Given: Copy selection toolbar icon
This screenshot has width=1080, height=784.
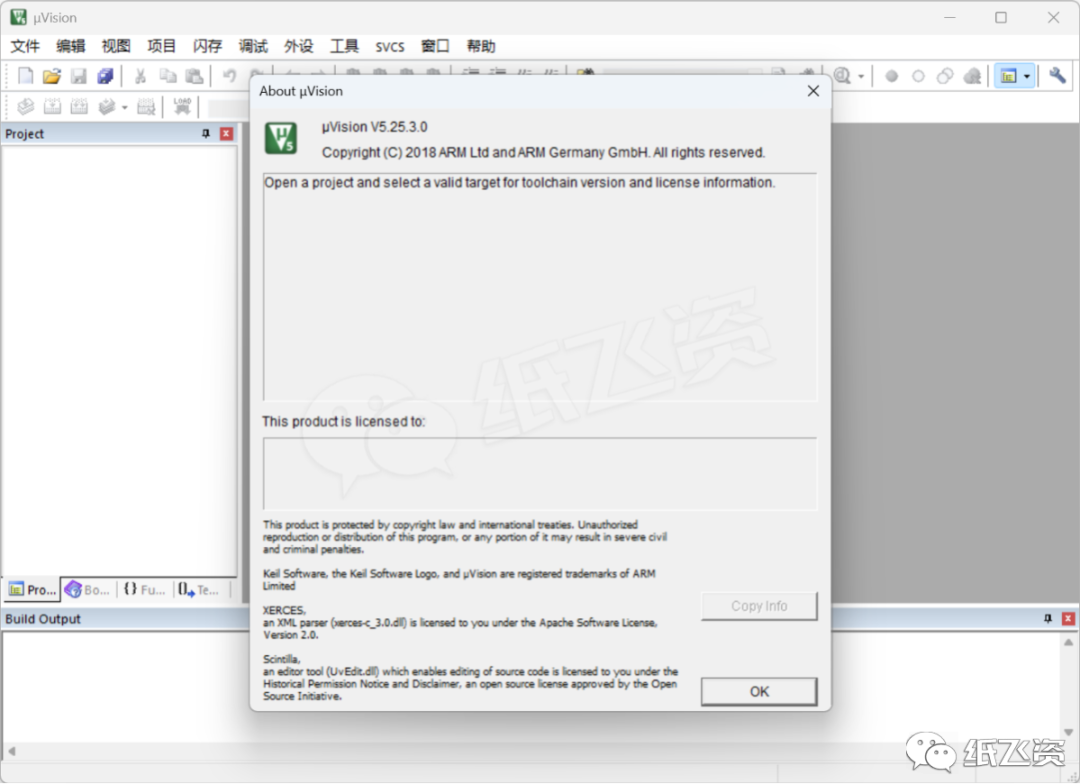Looking at the screenshot, I should (167, 76).
